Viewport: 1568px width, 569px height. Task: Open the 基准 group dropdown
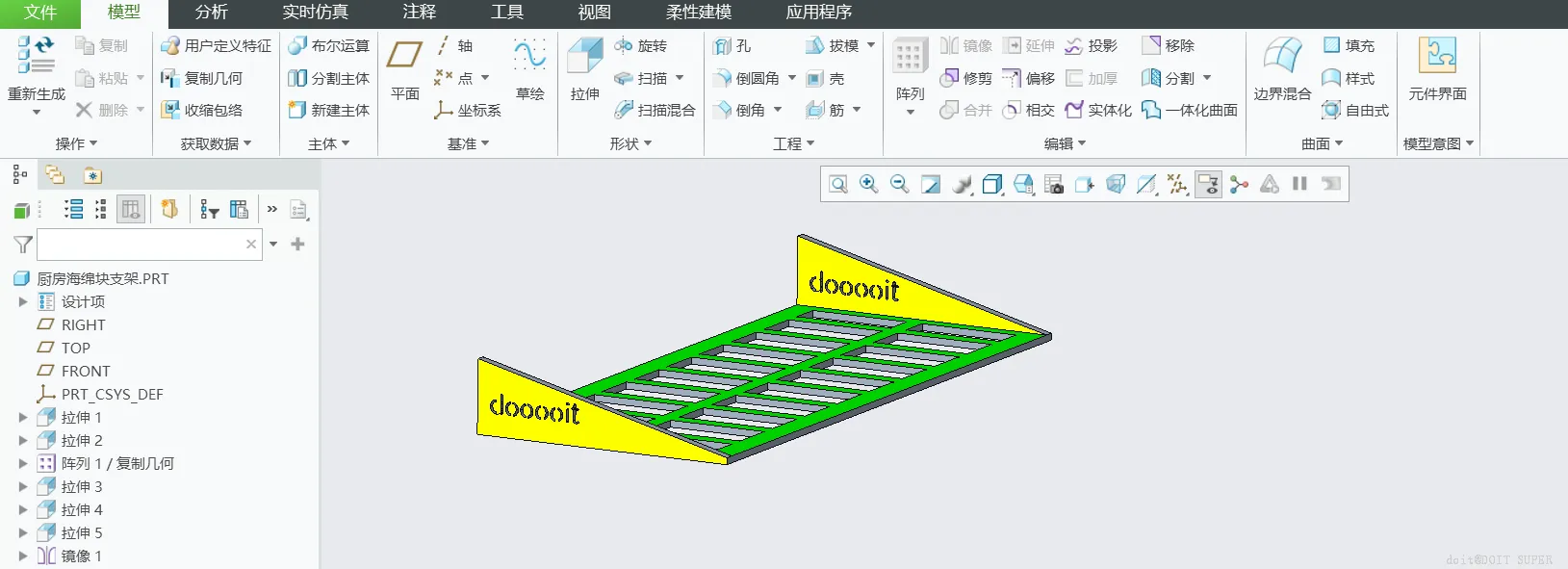point(469,143)
